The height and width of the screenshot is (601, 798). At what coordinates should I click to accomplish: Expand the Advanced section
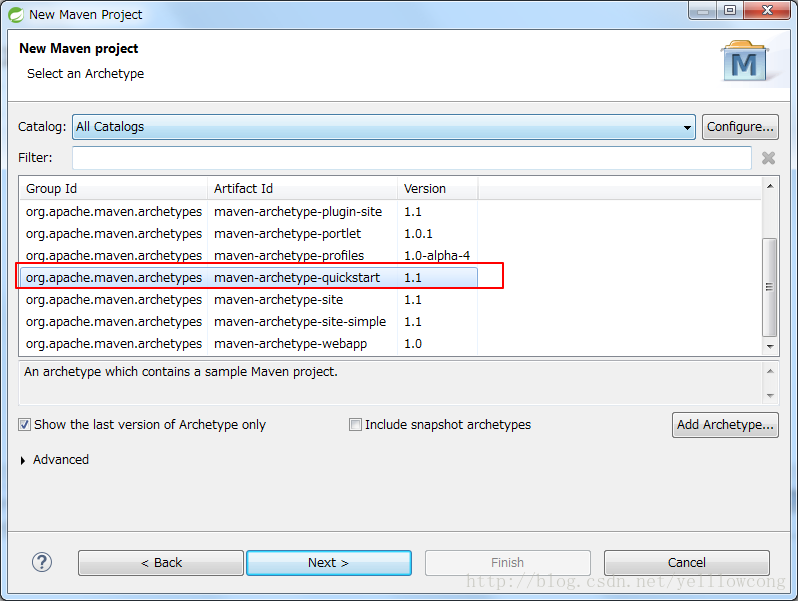click(23, 461)
